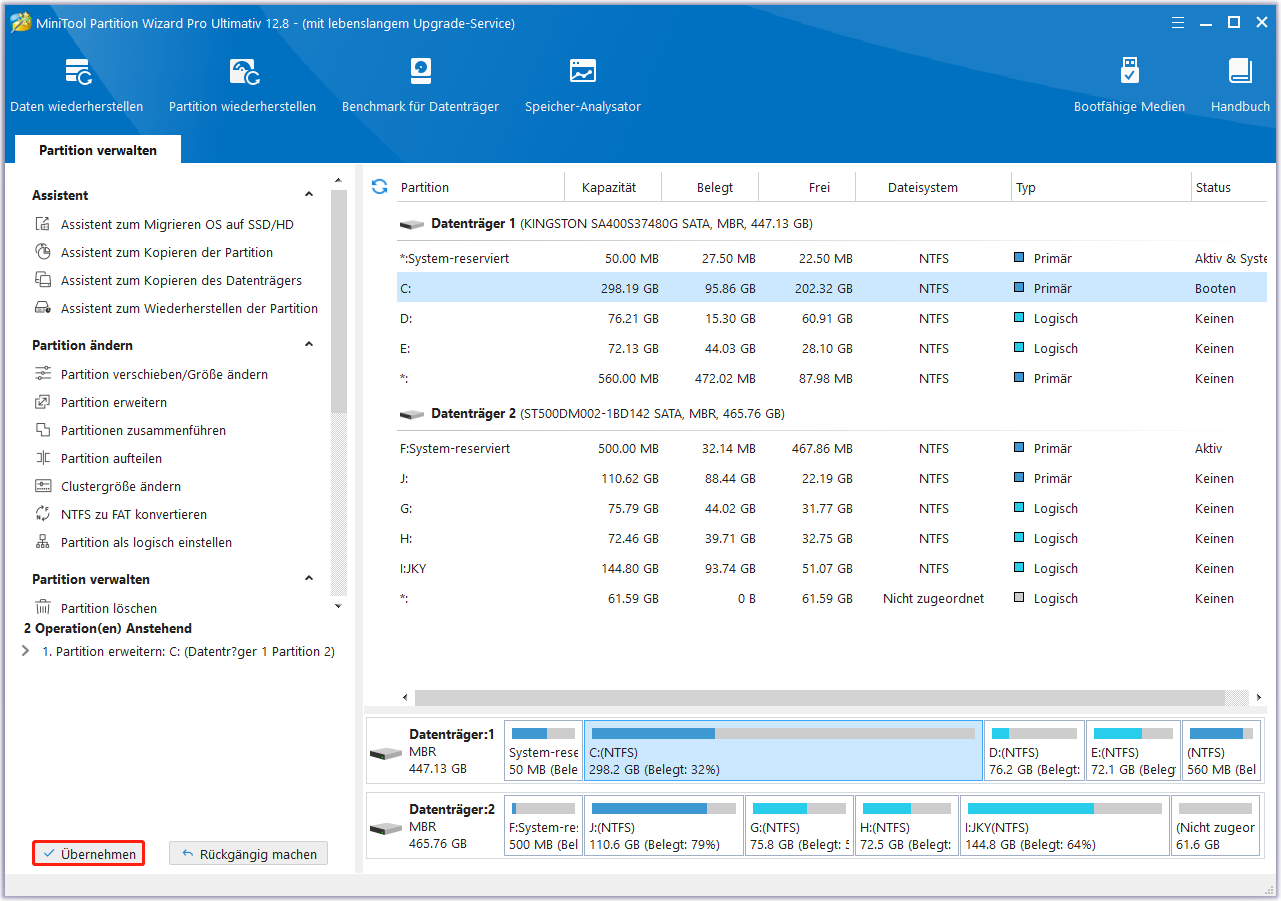Choose Partition aufteilen action
Viewport: 1281px width, 901px height.
pos(98,459)
